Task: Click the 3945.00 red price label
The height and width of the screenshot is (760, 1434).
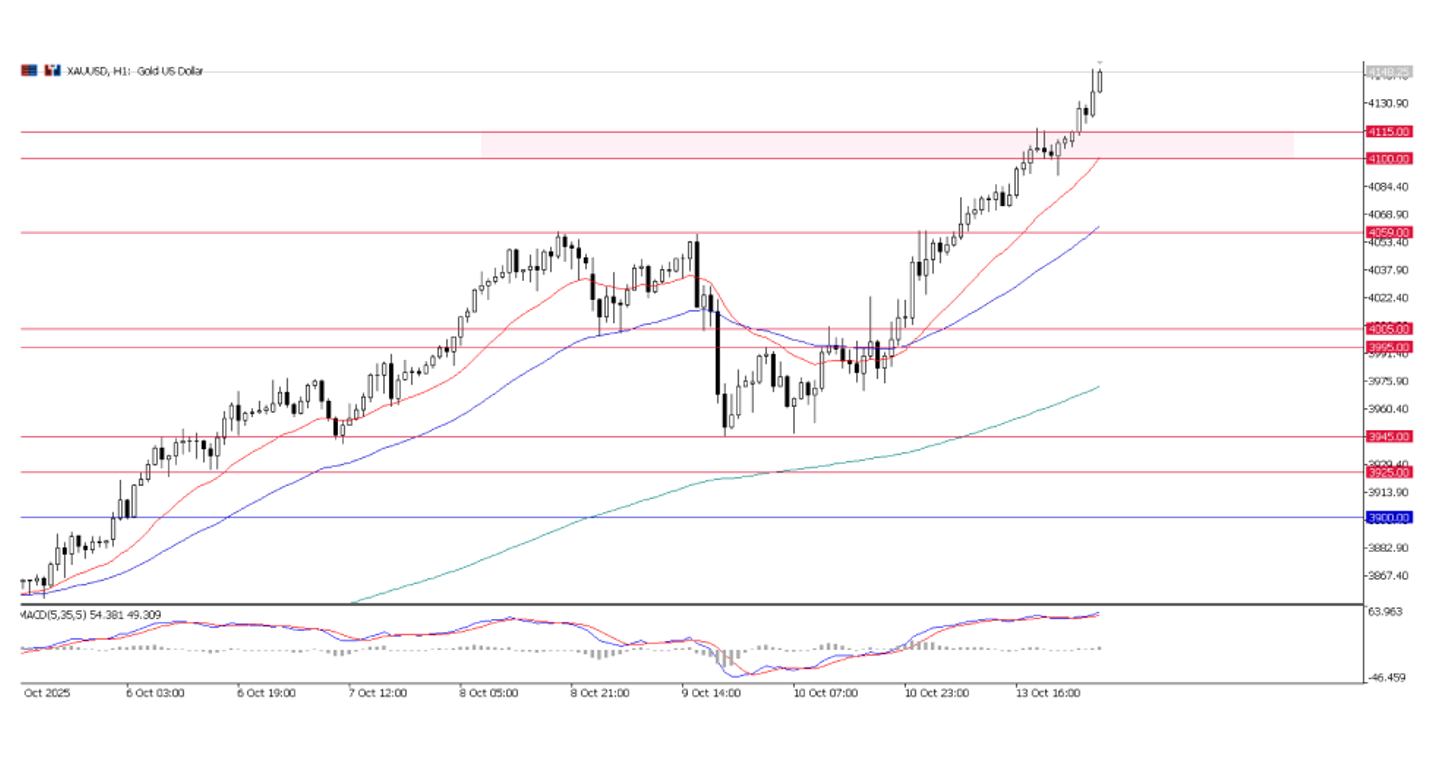Action: [x=1389, y=436]
